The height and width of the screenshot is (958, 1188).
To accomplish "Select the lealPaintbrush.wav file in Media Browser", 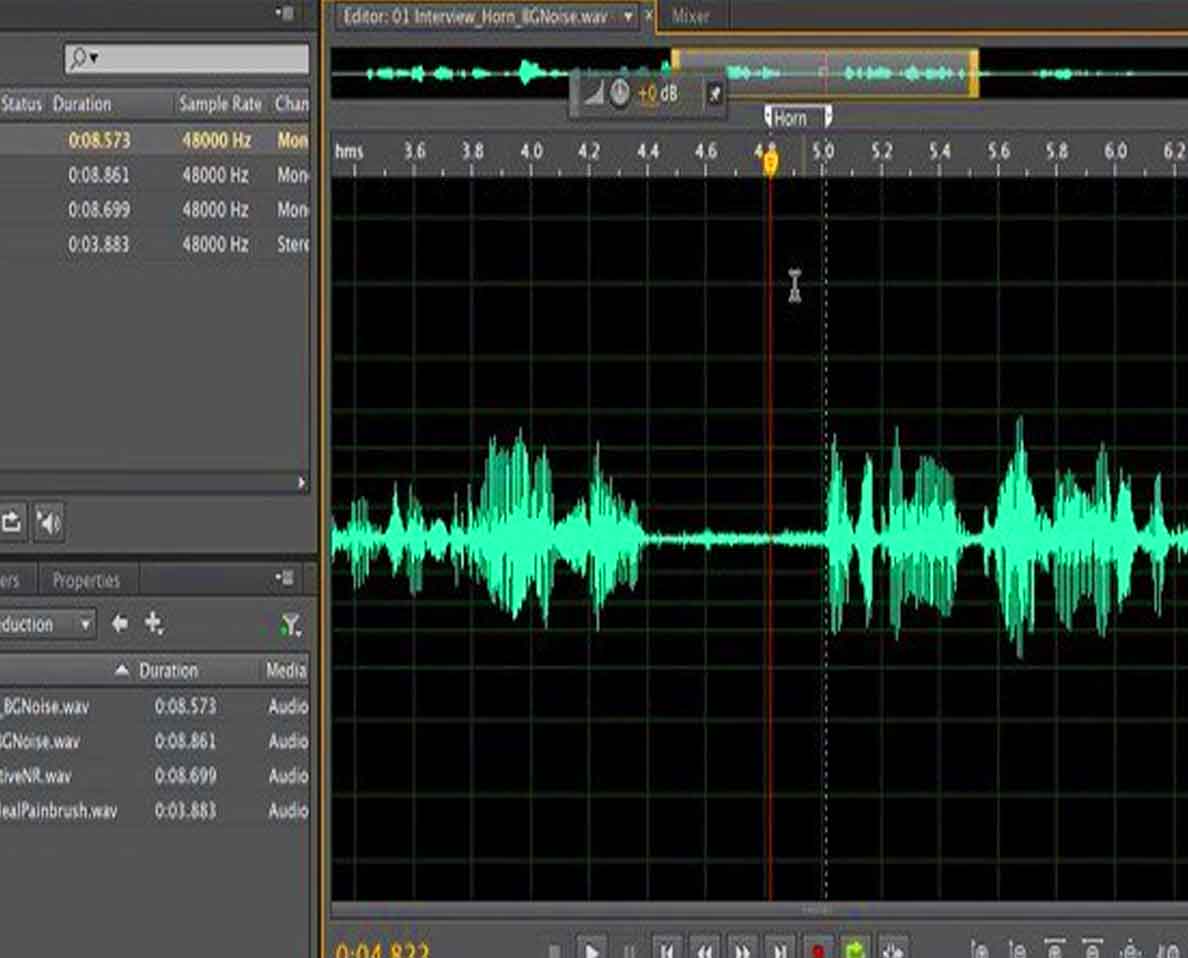I will pyautogui.click(x=155, y=811).
